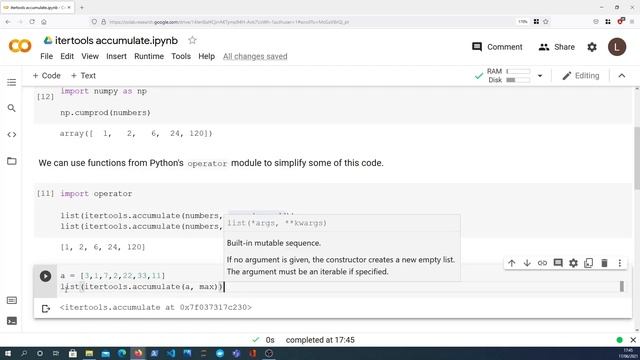Click the Colab logo
Image resolution: width=640 pixels, height=360 pixels.
20,46
